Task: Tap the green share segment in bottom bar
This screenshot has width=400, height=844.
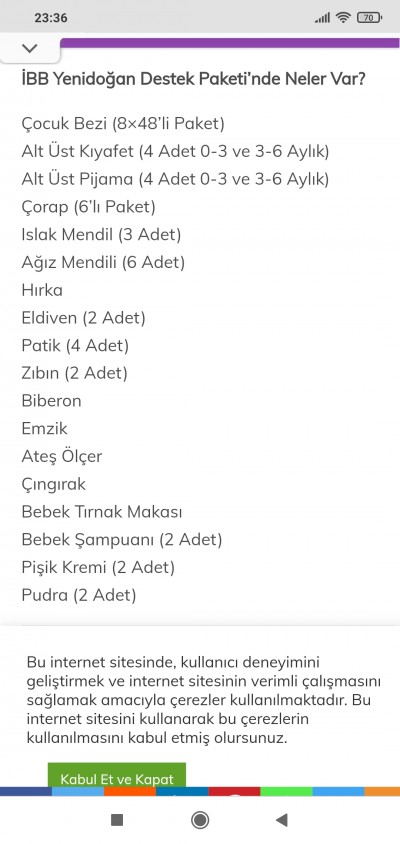Action: coord(286,792)
